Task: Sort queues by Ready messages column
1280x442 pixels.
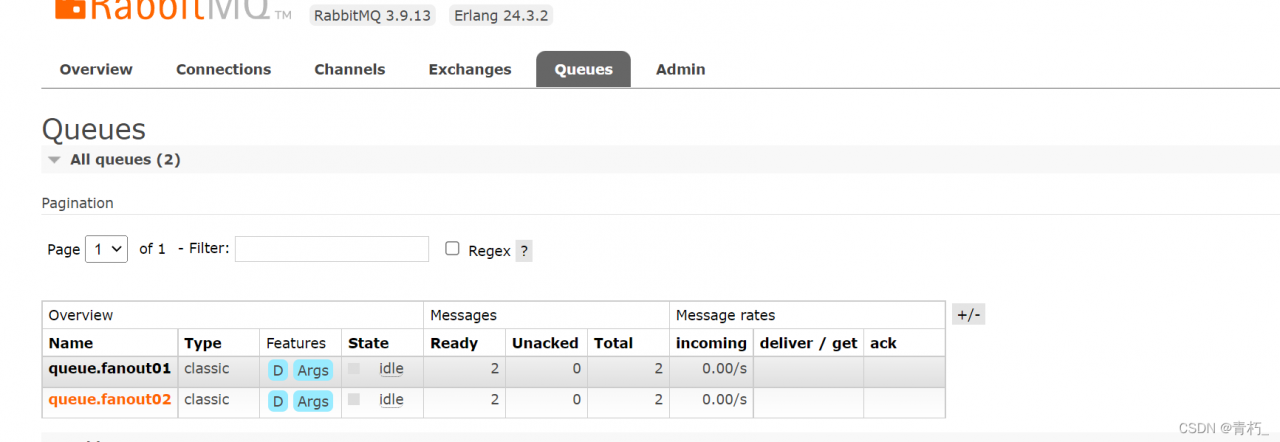Action: point(454,343)
